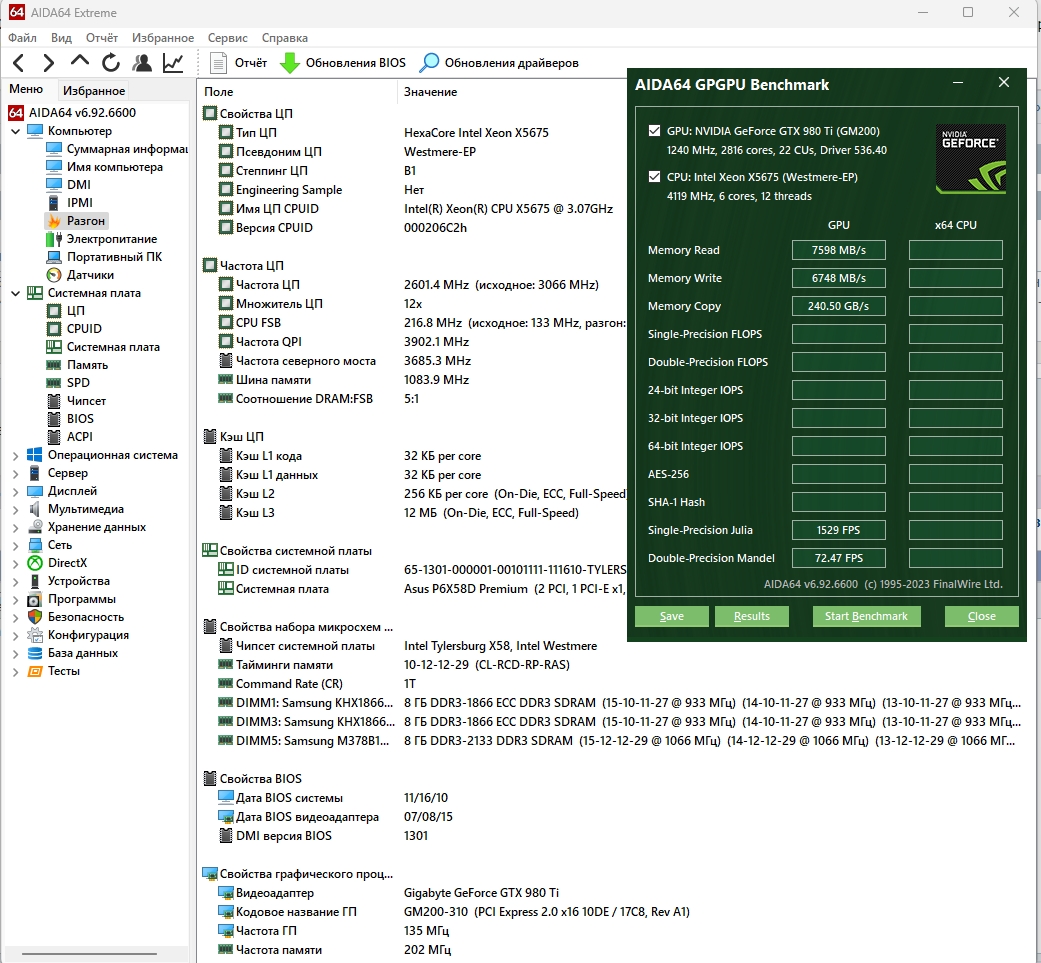
Task: Expand the Операционная система branch
Action: tap(15, 455)
